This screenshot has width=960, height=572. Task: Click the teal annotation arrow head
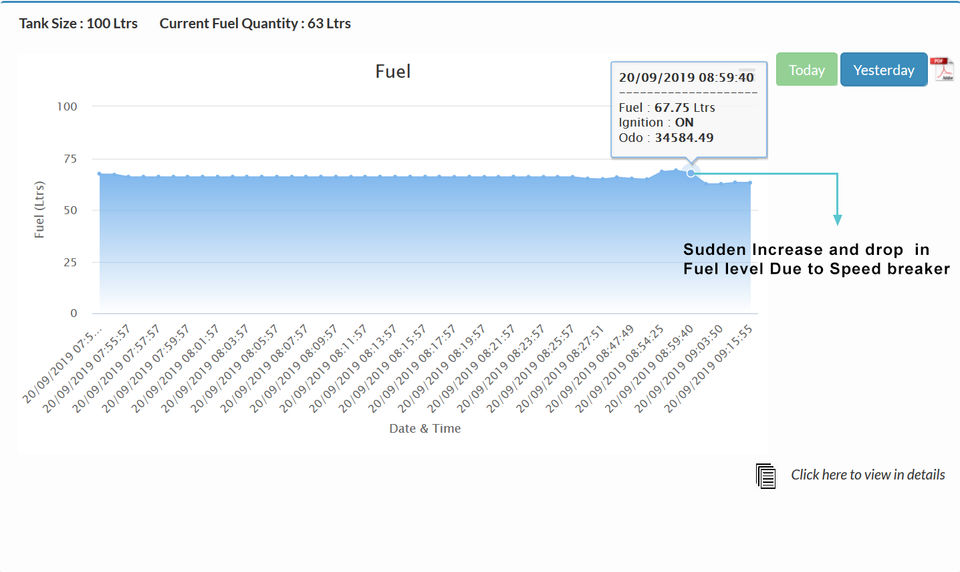pyautogui.click(x=837, y=220)
